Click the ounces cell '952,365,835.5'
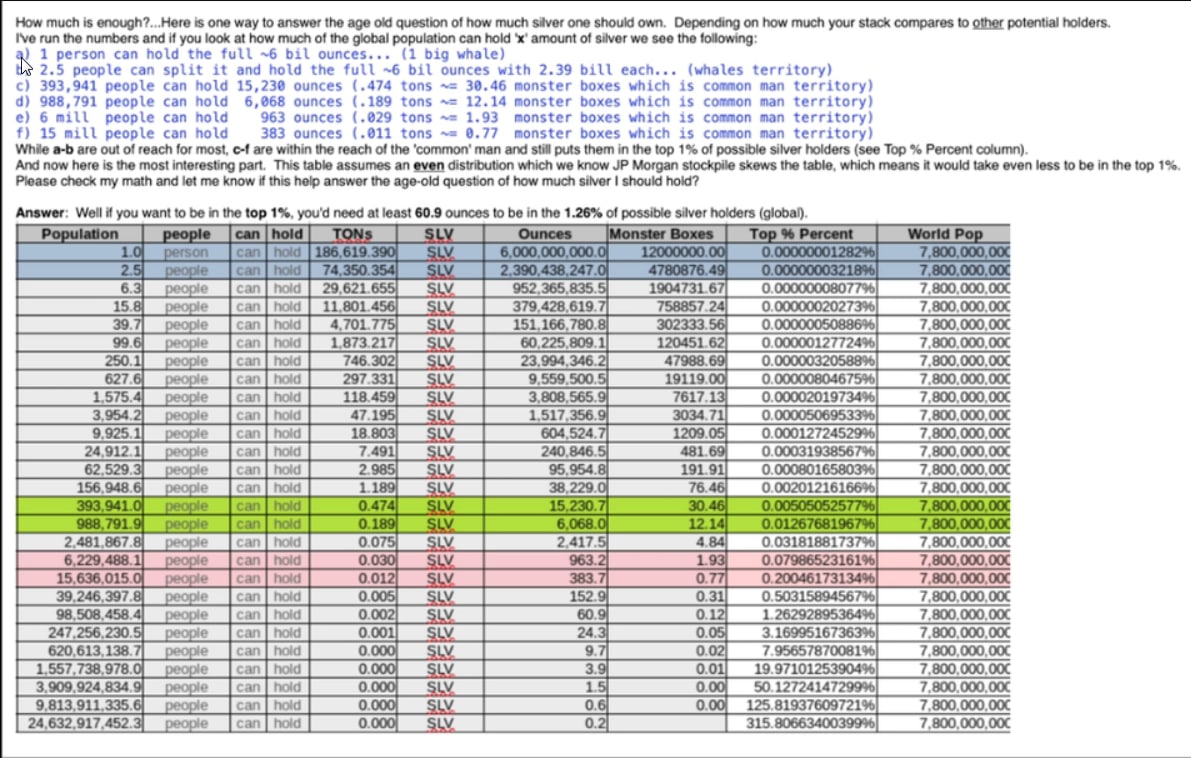1191x758 pixels. point(545,289)
